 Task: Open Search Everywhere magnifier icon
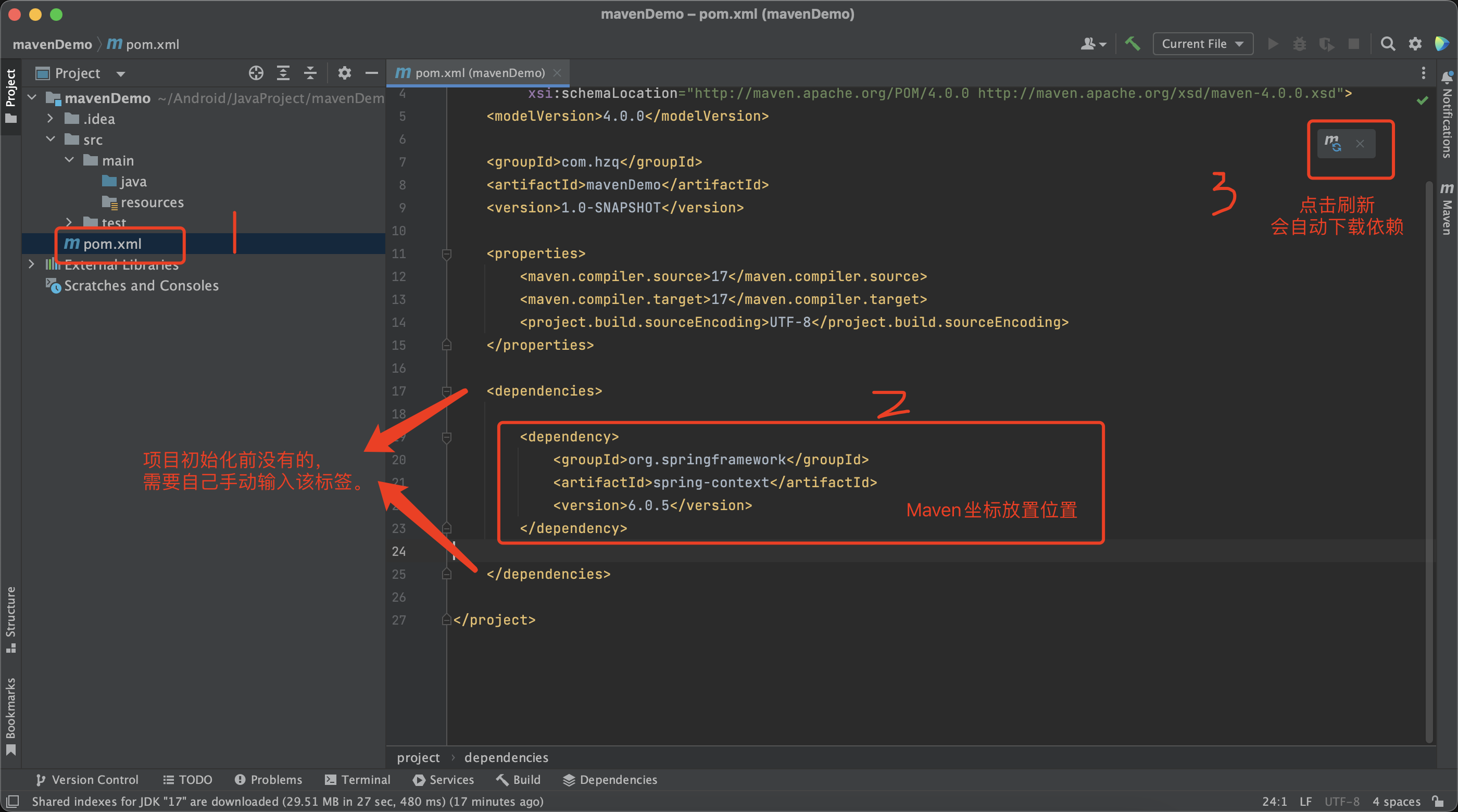[x=1387, y=44]
